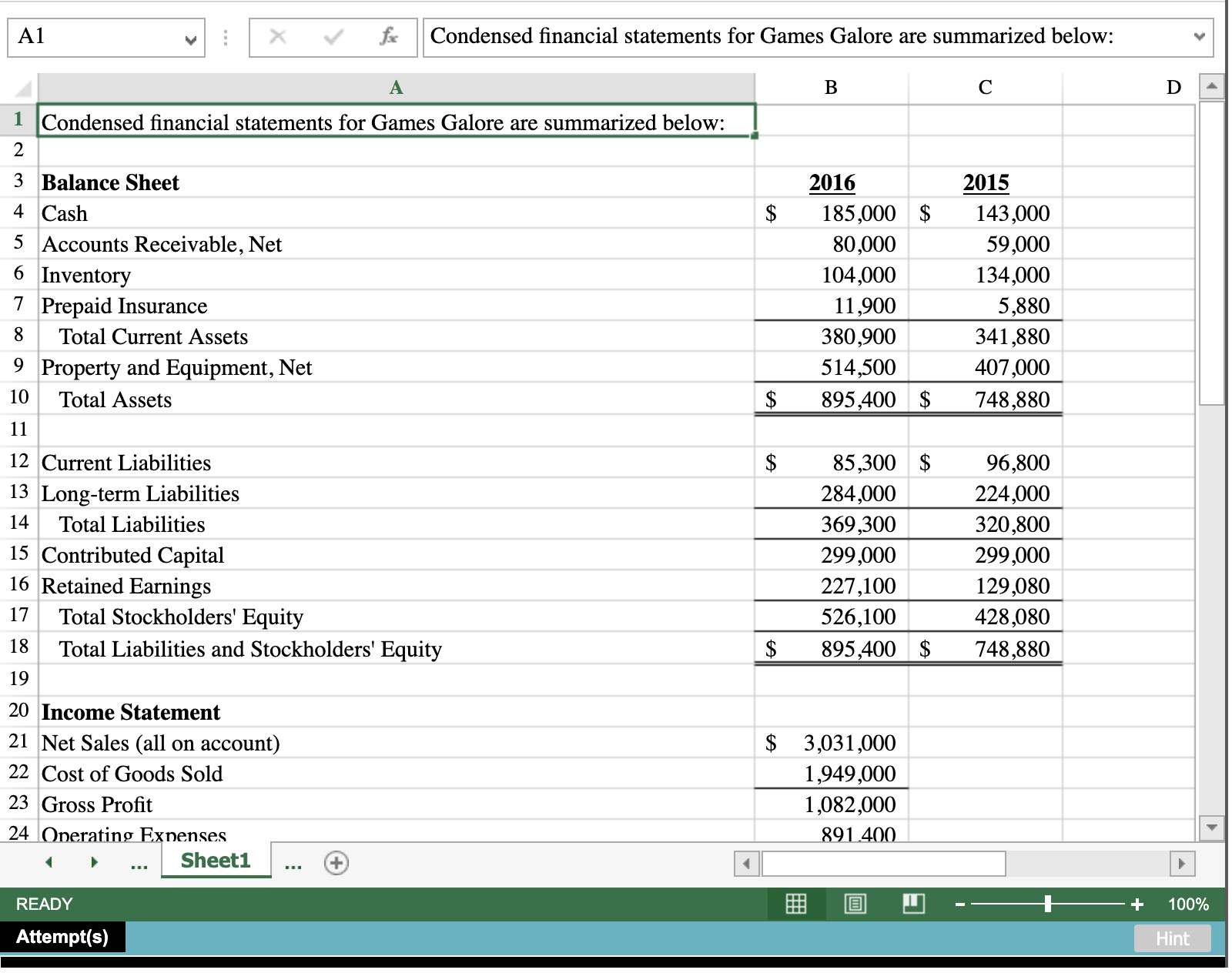
Task: Click the previous sheet navigation arrow
Action: (x=49, y=863)
